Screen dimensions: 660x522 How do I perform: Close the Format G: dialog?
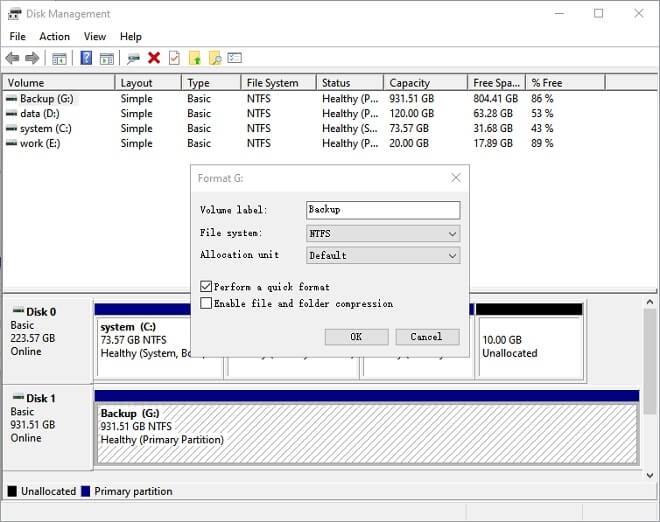click(456, 178)
